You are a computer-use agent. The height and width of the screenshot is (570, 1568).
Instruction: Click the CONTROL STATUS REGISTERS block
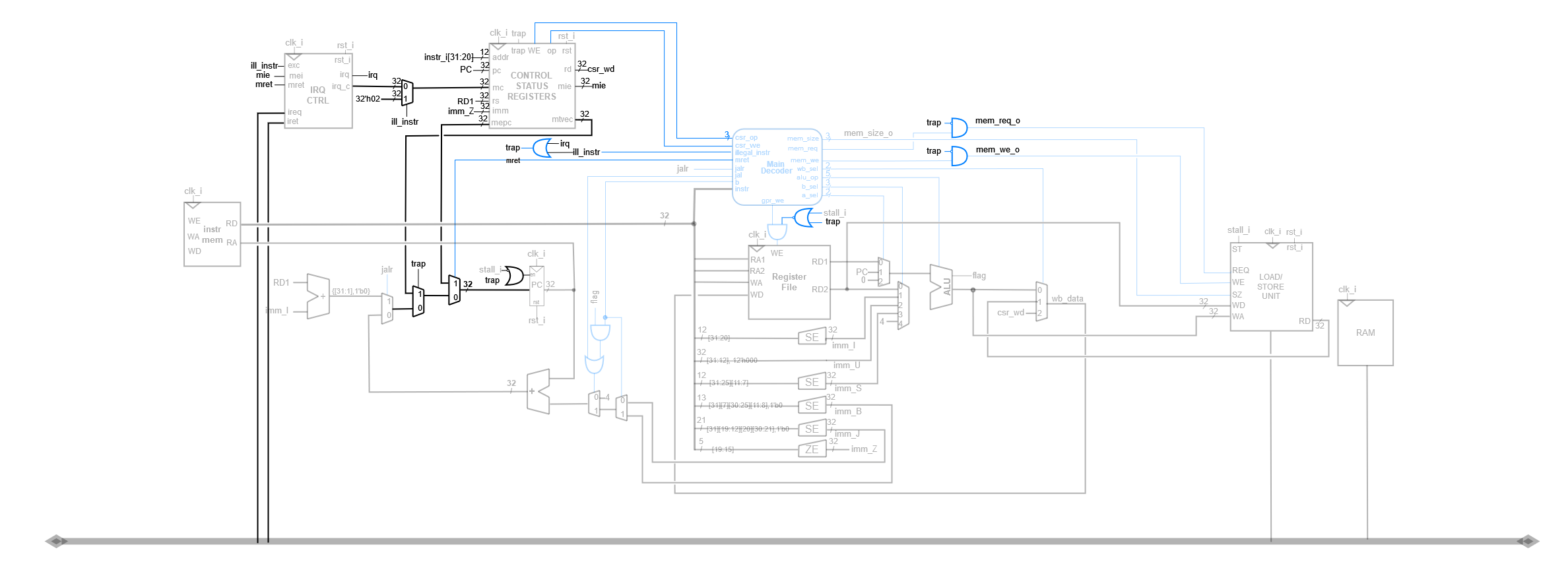coord(532,85)
